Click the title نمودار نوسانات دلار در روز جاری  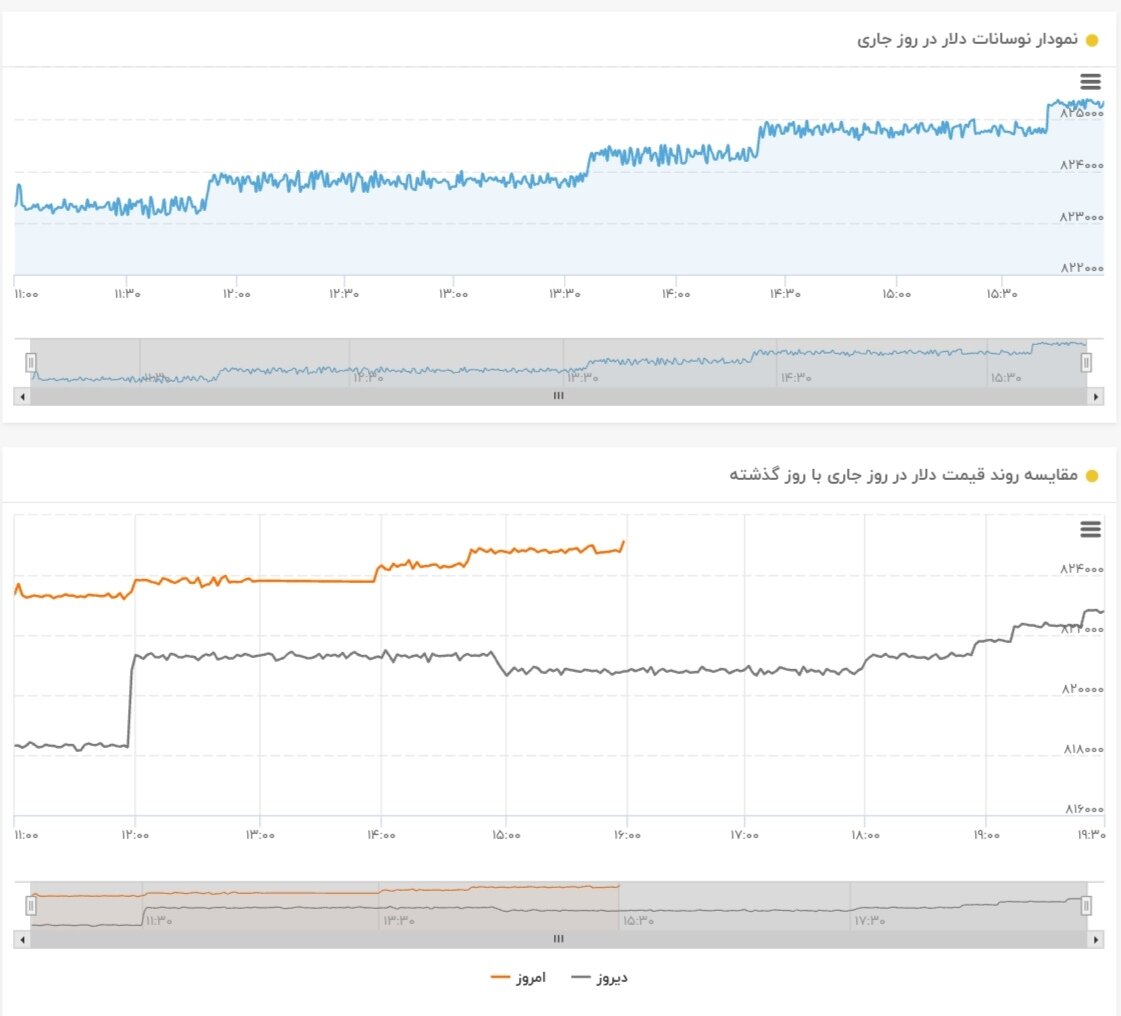[x=967, y=40]
